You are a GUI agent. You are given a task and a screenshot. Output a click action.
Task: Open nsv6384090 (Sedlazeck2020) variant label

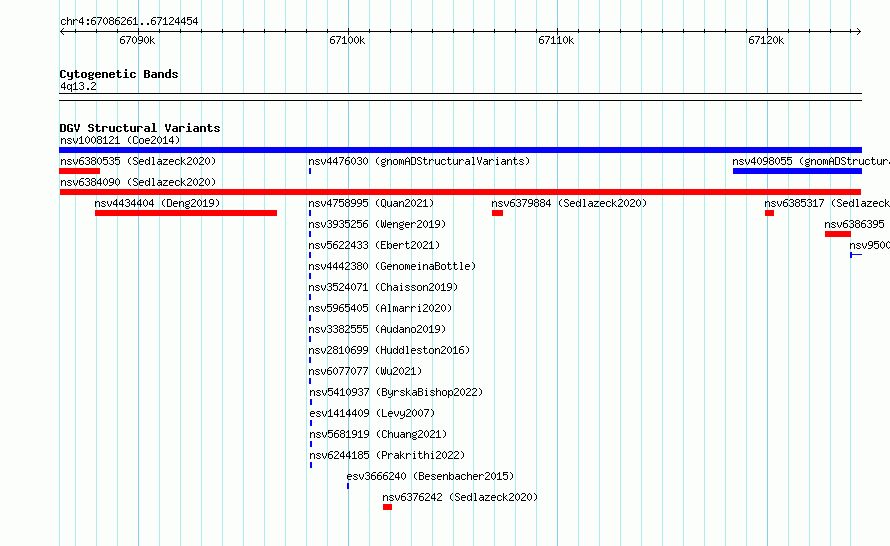click(138, 182)
